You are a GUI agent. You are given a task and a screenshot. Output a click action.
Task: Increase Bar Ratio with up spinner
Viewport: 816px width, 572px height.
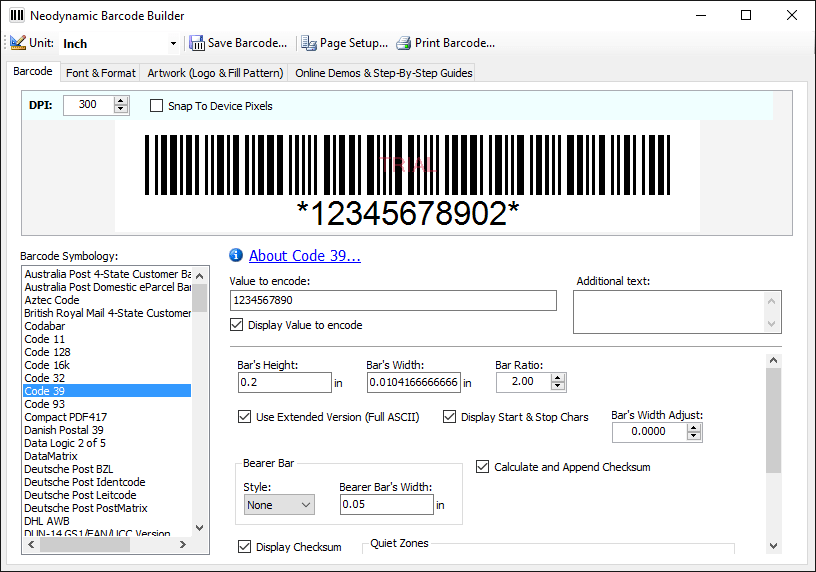coord(558,378)
